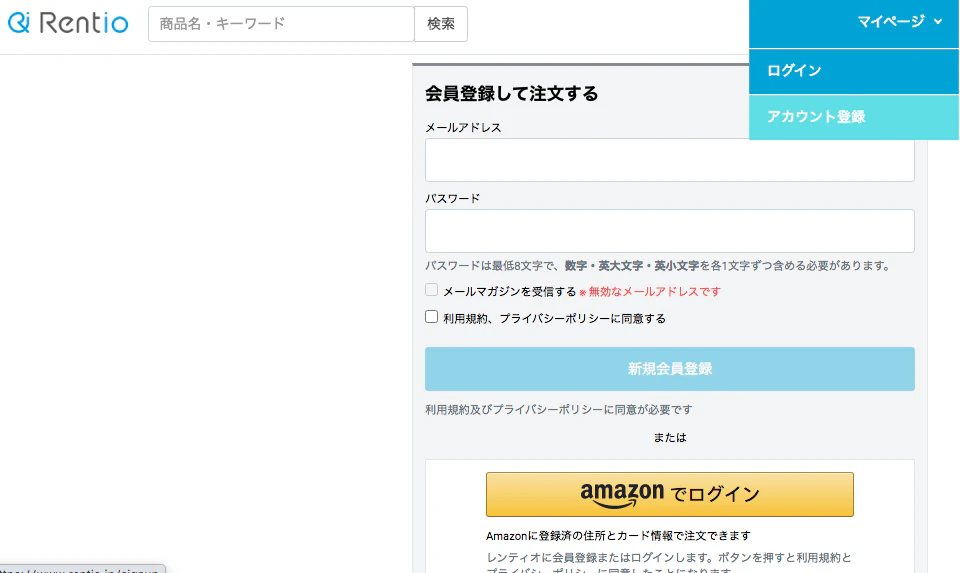The width and height of the screenshot is (960, 573).
Task: Choose アカウント登録 from the マイページ menu
Action: 854,117
